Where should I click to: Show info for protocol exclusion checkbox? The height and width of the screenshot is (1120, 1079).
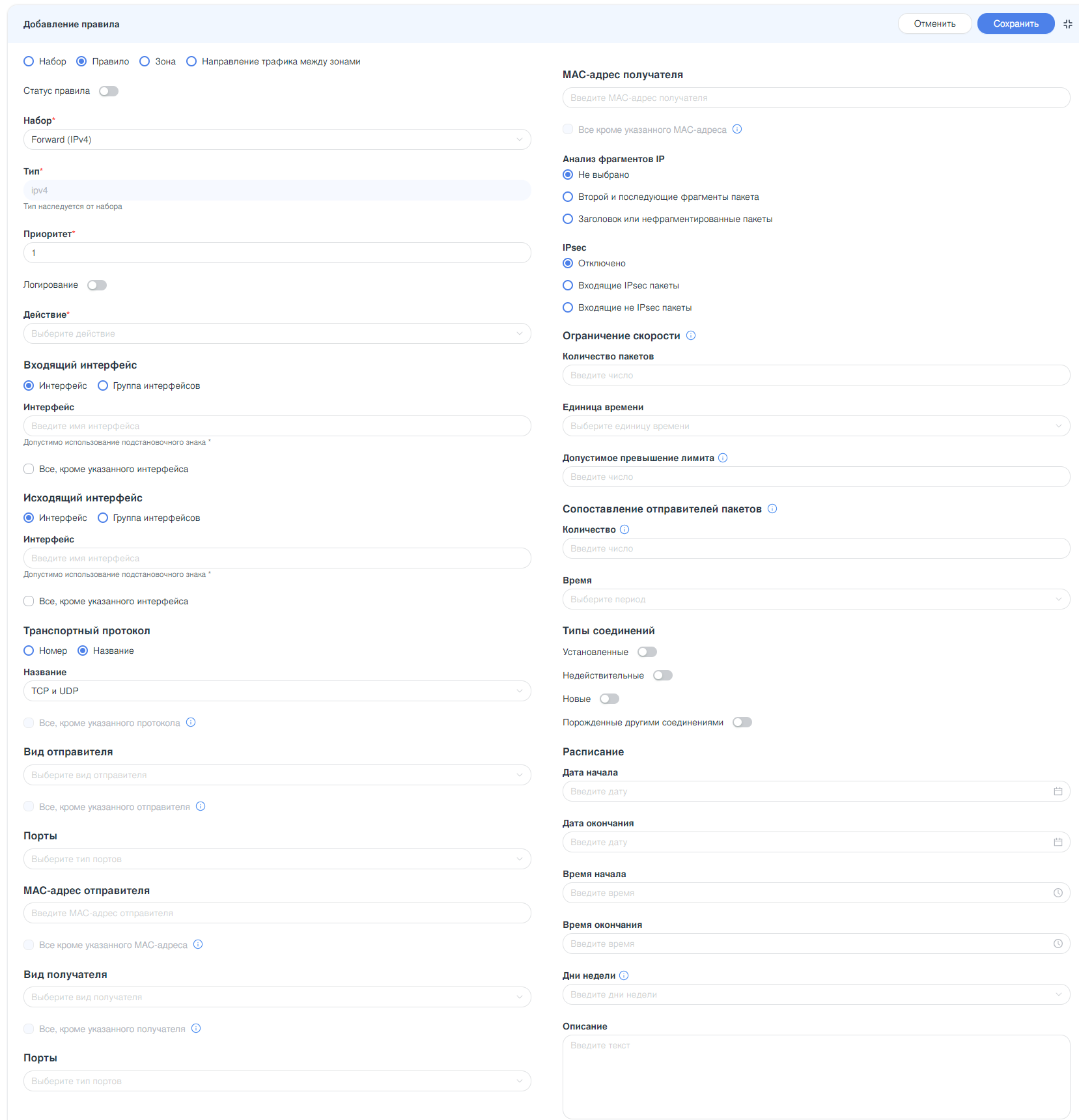click(x=191, y=722)
